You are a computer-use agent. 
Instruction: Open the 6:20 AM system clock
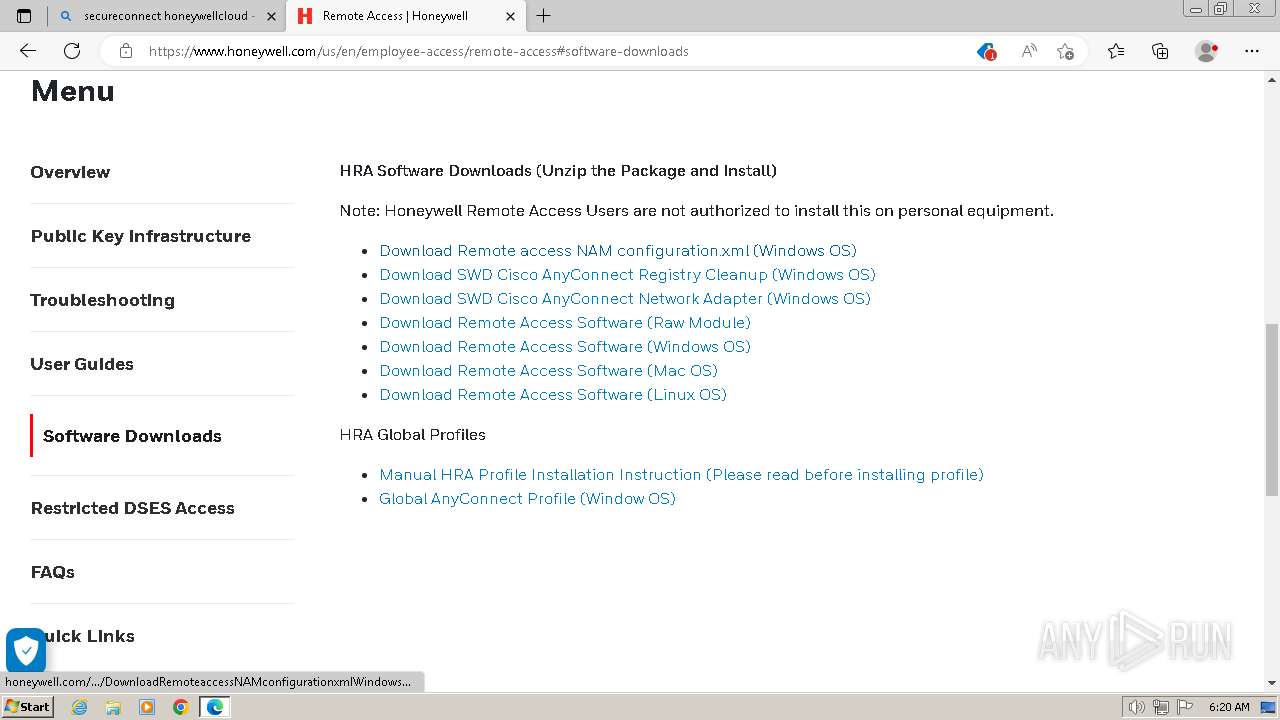click(1229, 707)
